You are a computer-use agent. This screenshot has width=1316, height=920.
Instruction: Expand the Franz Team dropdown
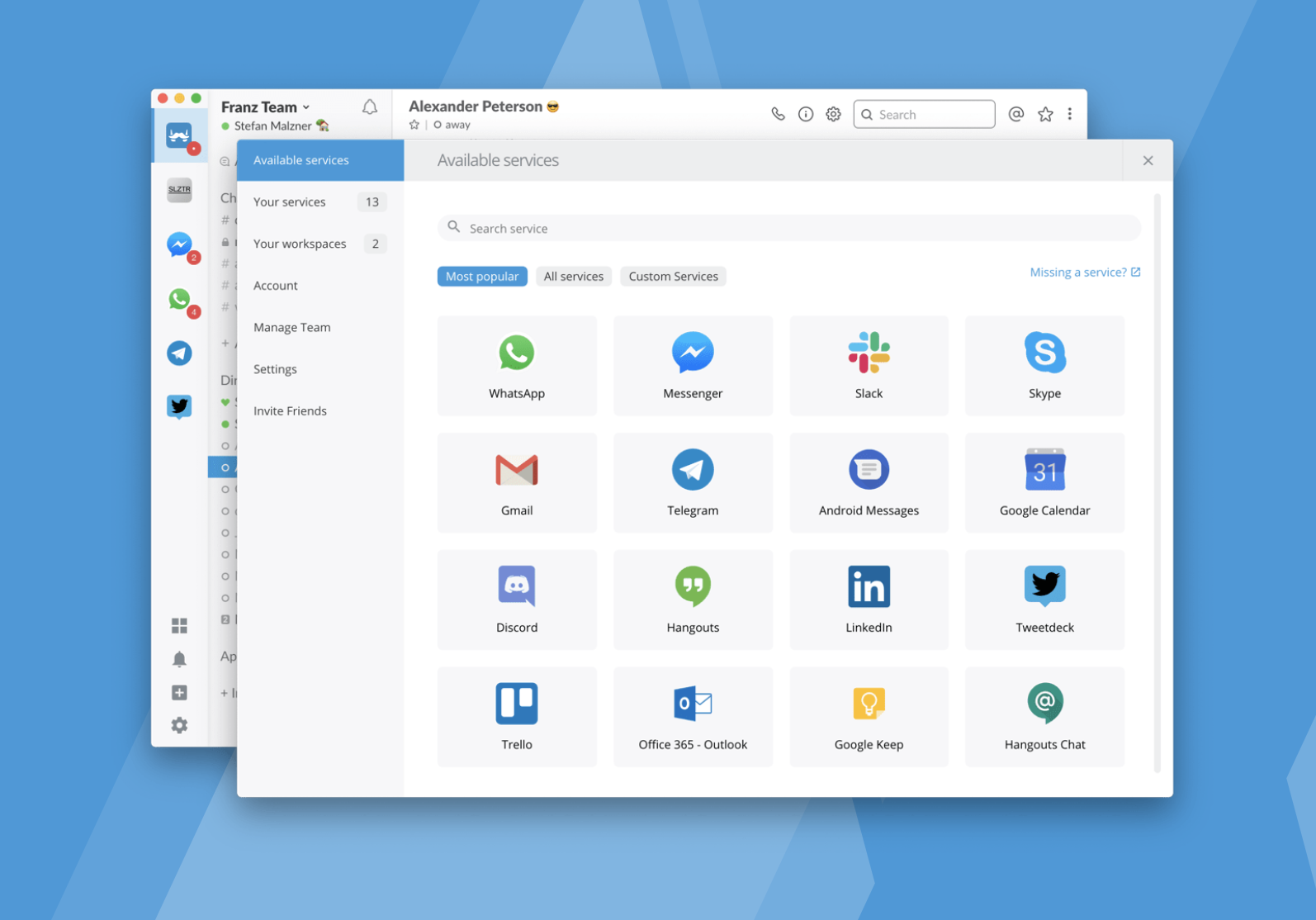(265, 107)
